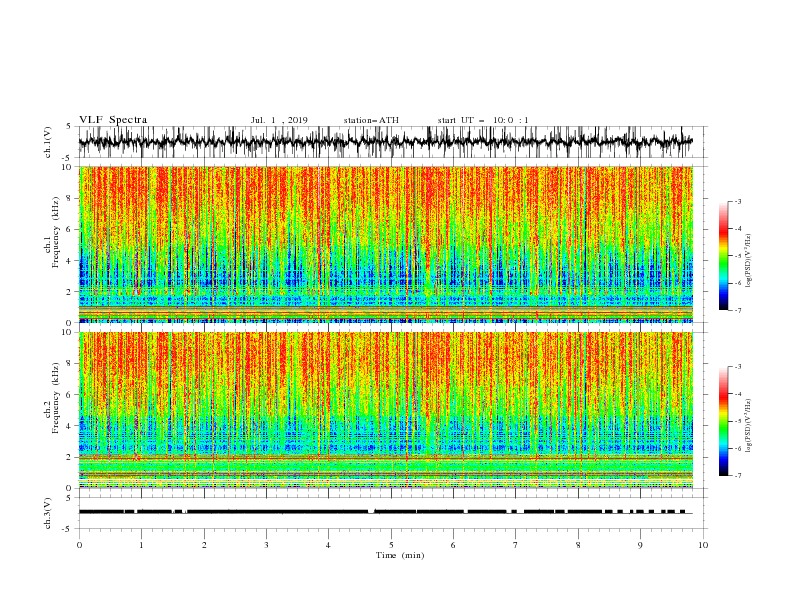This screenshot has width=792, height=612.
Task: Click the lower colorbar 'log(PSD)(V²/Hz)' label
Action: coord(748,425)
